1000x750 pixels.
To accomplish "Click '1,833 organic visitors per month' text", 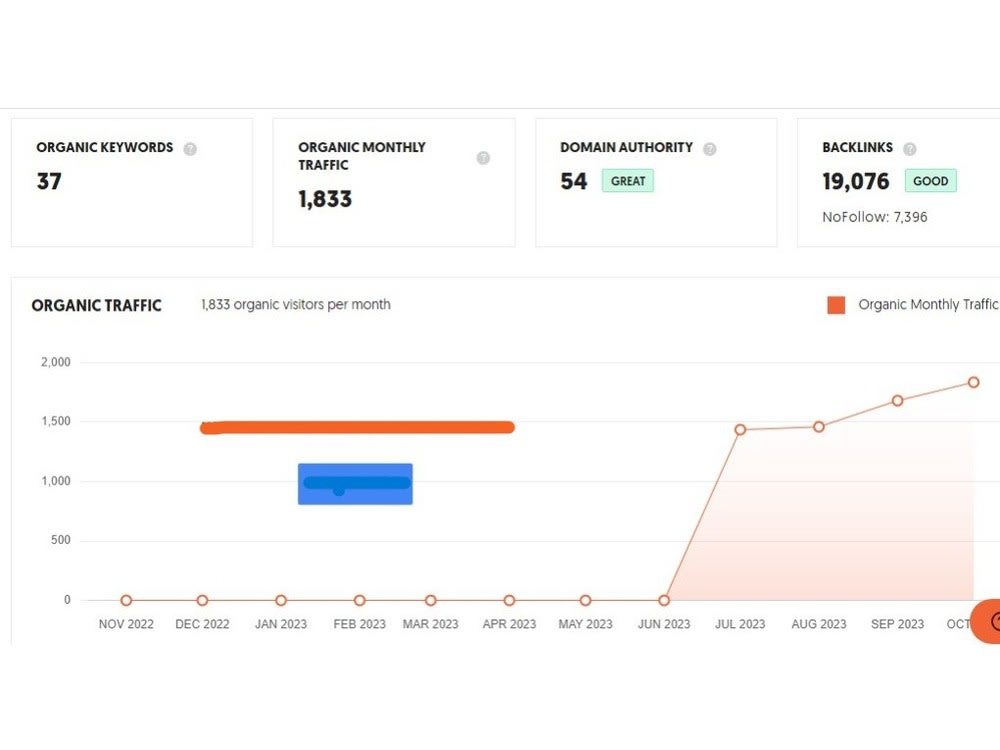I will coord(295,304).
